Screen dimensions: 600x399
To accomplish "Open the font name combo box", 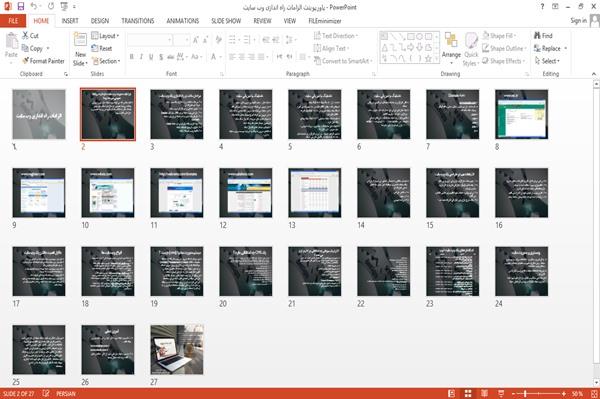I will (x=150, y=40).
